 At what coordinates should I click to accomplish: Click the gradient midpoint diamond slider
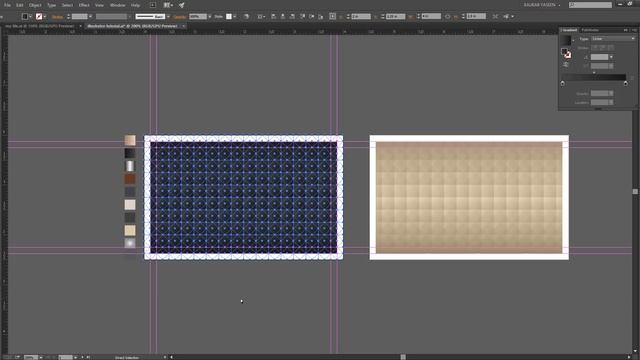594,73
